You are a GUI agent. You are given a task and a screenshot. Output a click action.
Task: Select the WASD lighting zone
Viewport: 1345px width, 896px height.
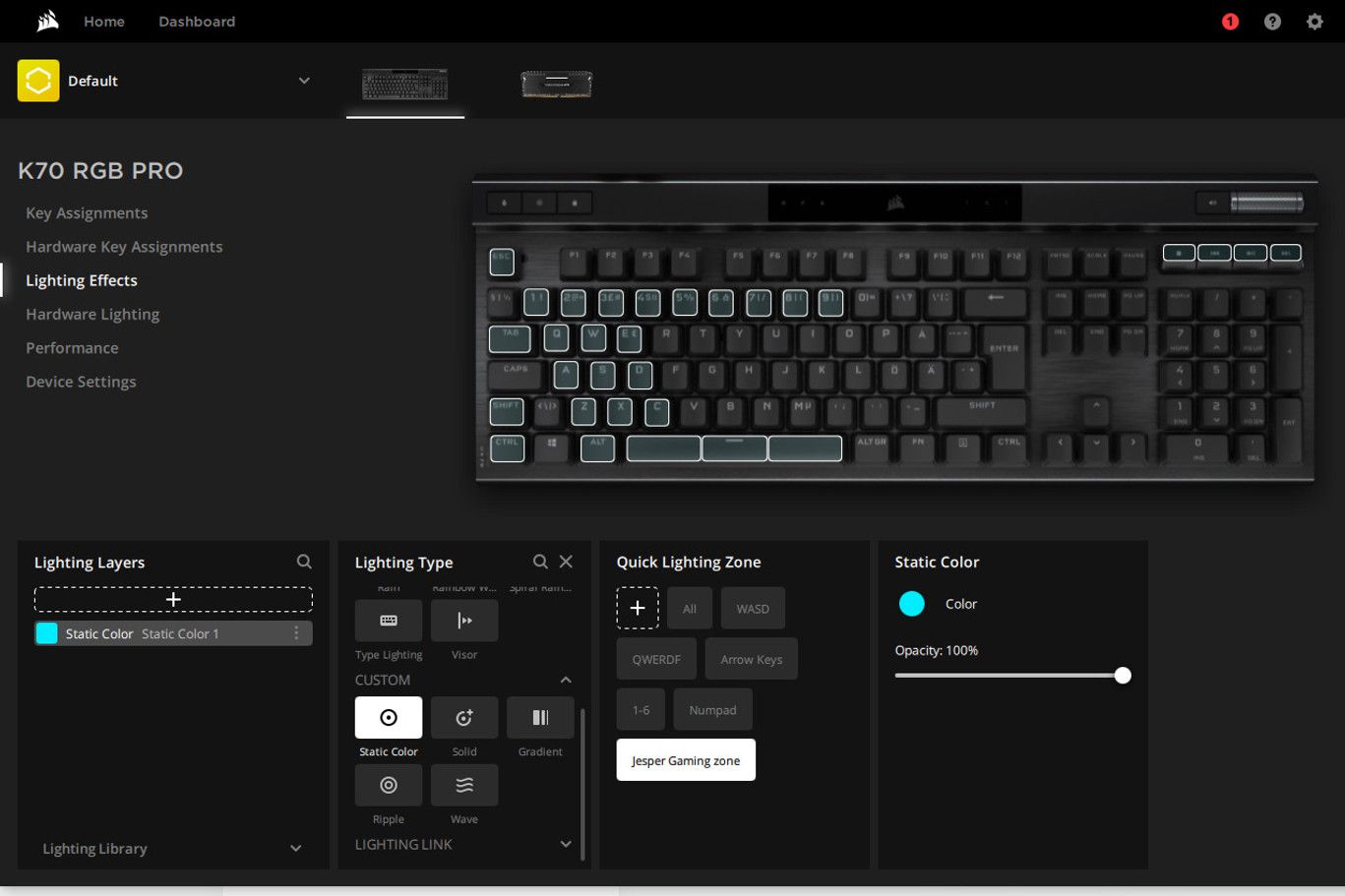[x=753, y=608]
